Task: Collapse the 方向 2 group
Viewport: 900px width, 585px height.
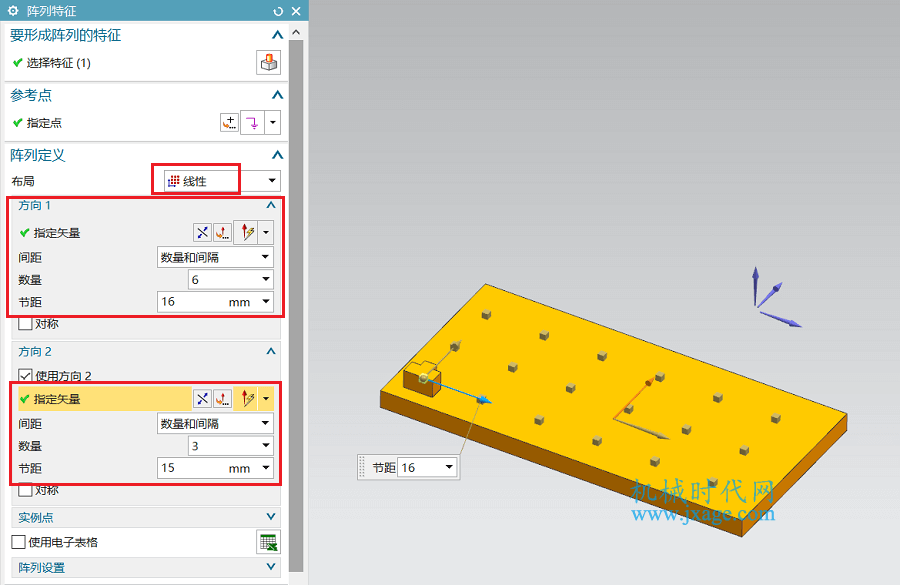Action: click(x=271, y=351)
